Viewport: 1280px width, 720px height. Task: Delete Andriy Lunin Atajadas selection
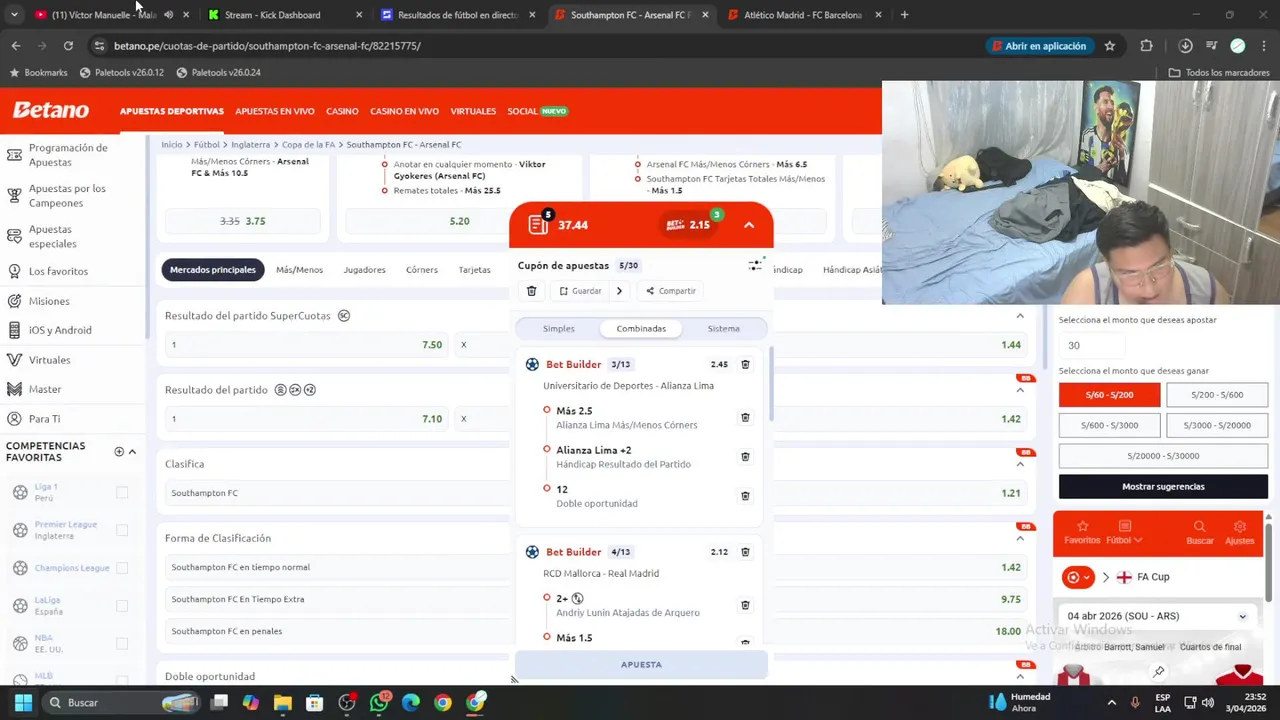pos(745,605)
